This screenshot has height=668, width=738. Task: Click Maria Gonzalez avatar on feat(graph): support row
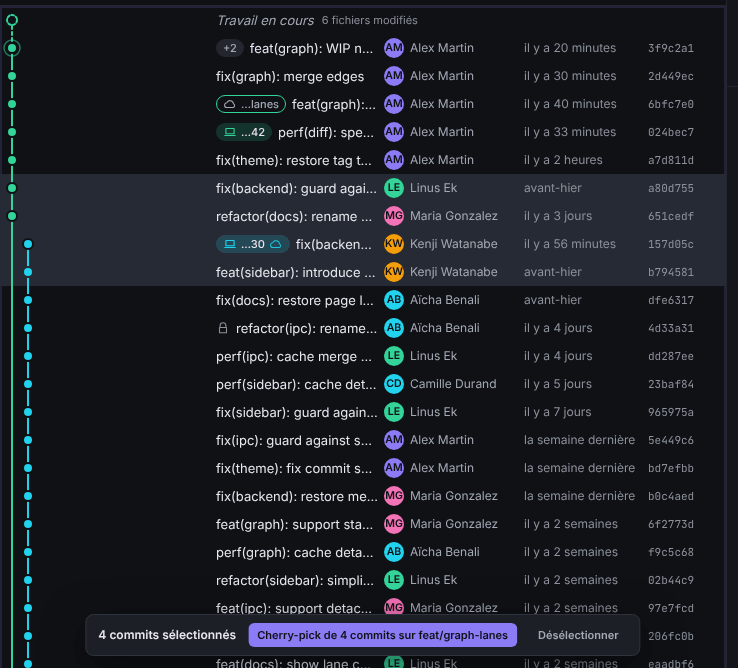pos(394,524)
